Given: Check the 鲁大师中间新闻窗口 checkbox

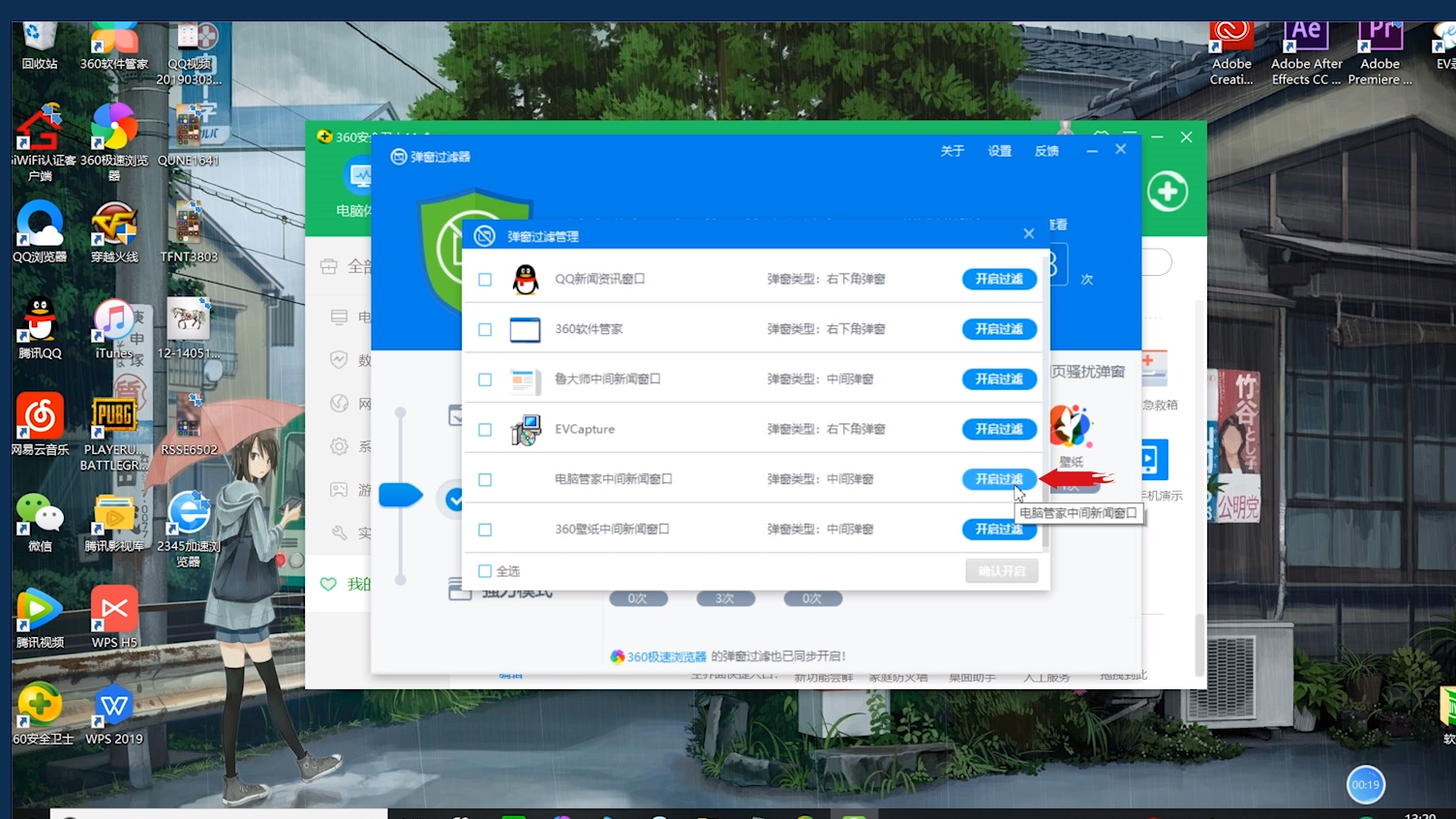Looking at the screenshot, I should pyautogui.click(x=485, y=380).
